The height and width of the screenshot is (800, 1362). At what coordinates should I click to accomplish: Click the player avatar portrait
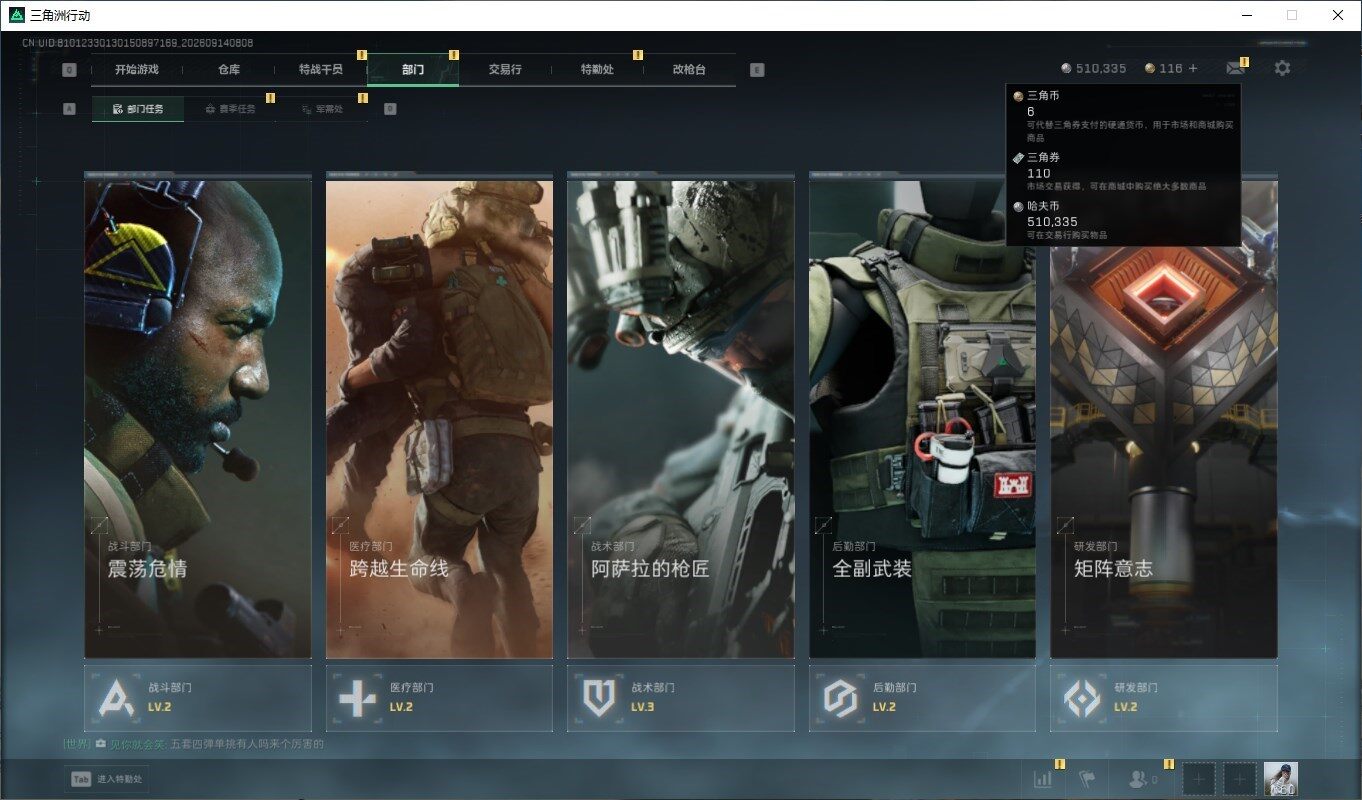tap(1281, 779)
